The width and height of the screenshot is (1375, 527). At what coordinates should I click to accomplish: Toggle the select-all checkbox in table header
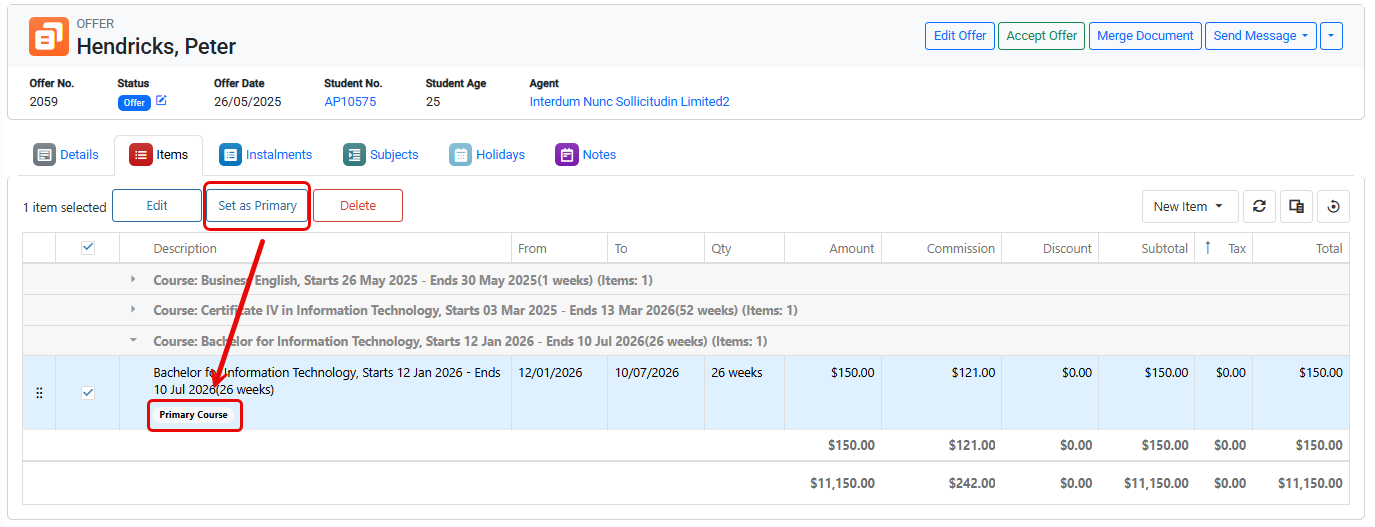88,248
